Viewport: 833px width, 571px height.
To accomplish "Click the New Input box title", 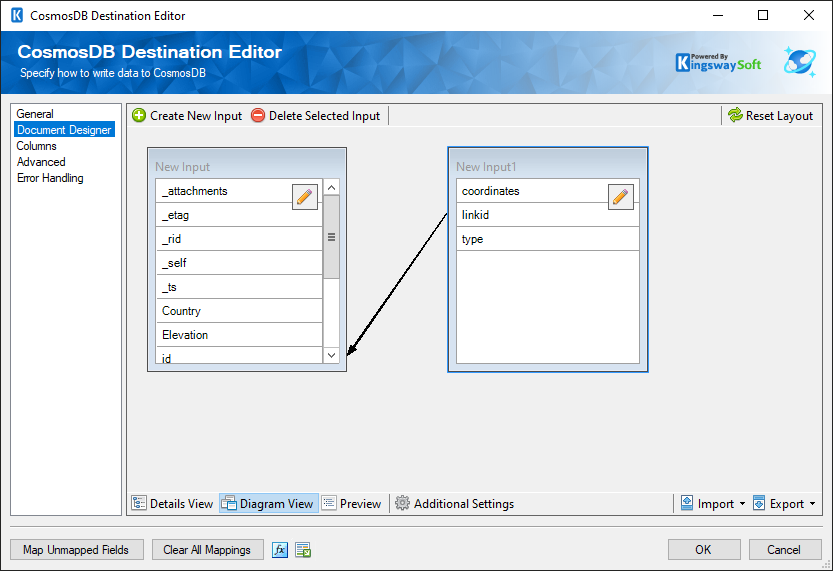I will (x=182, y=167).
